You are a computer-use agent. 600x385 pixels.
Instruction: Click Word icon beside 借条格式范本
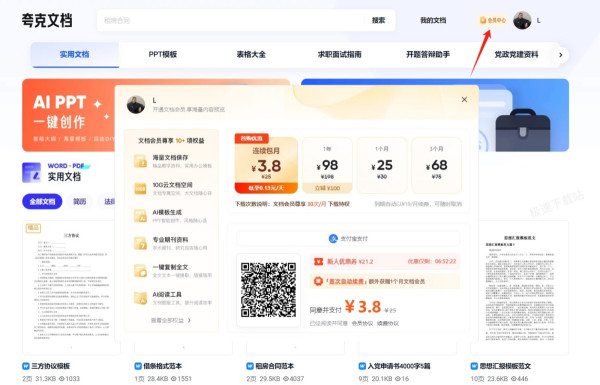pyautogui.click(x=138, y=366)
